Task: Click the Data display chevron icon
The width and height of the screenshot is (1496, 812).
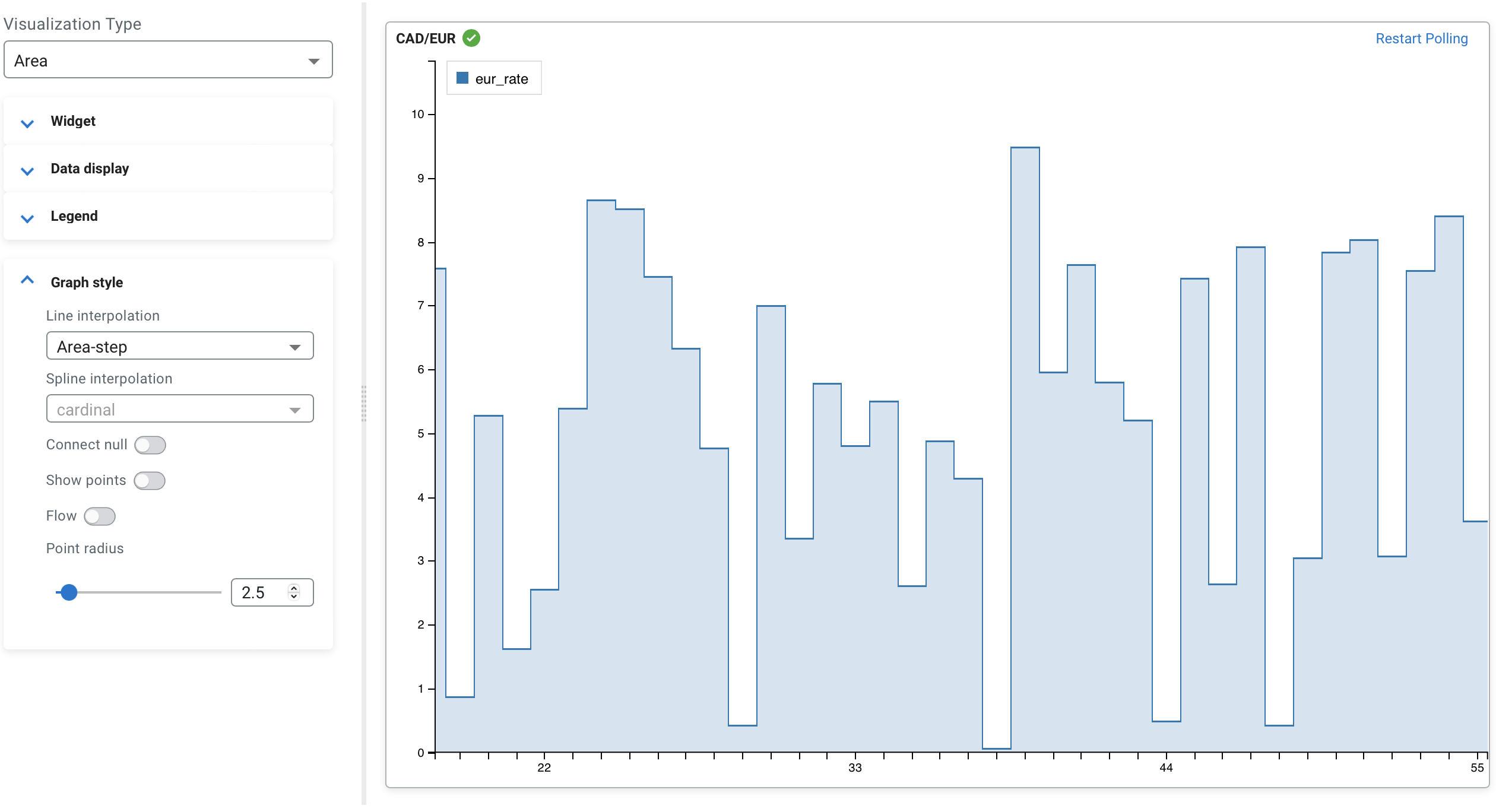Action: (x=27, y=171)
